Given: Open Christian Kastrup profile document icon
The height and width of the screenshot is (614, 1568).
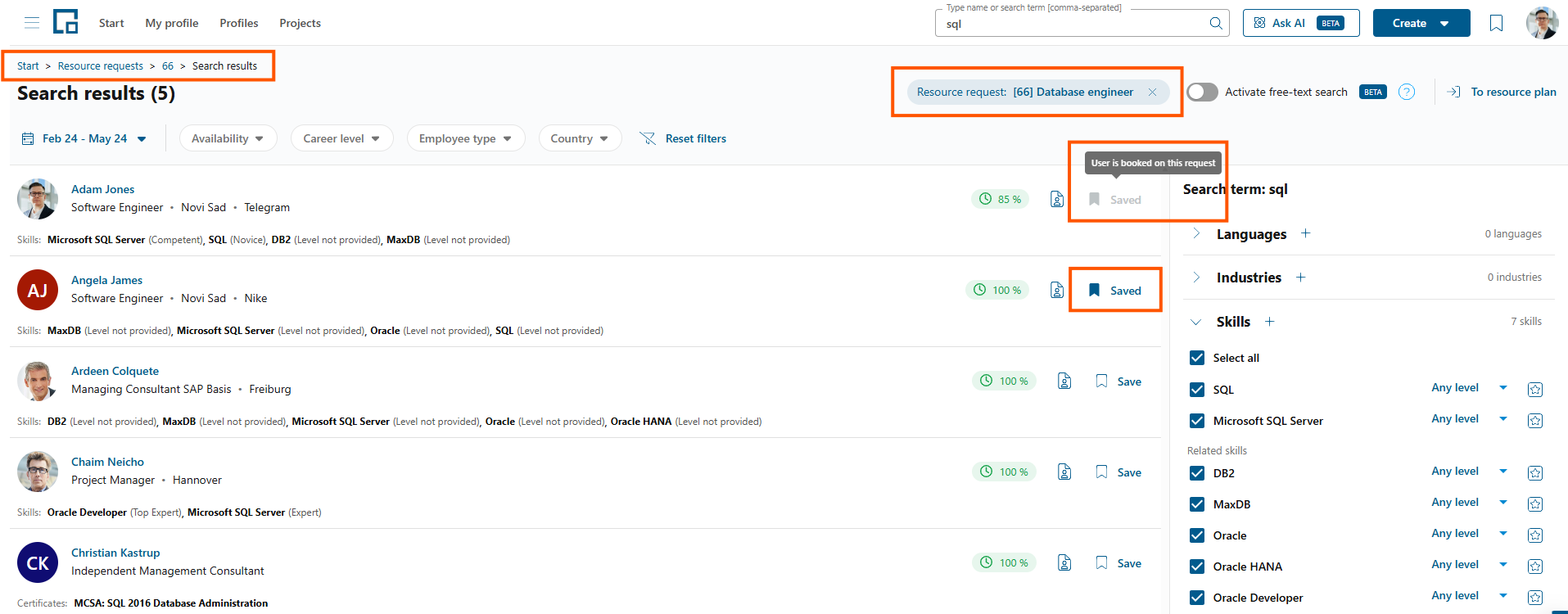Looking at the screenshot, I should click(1064, 562).
